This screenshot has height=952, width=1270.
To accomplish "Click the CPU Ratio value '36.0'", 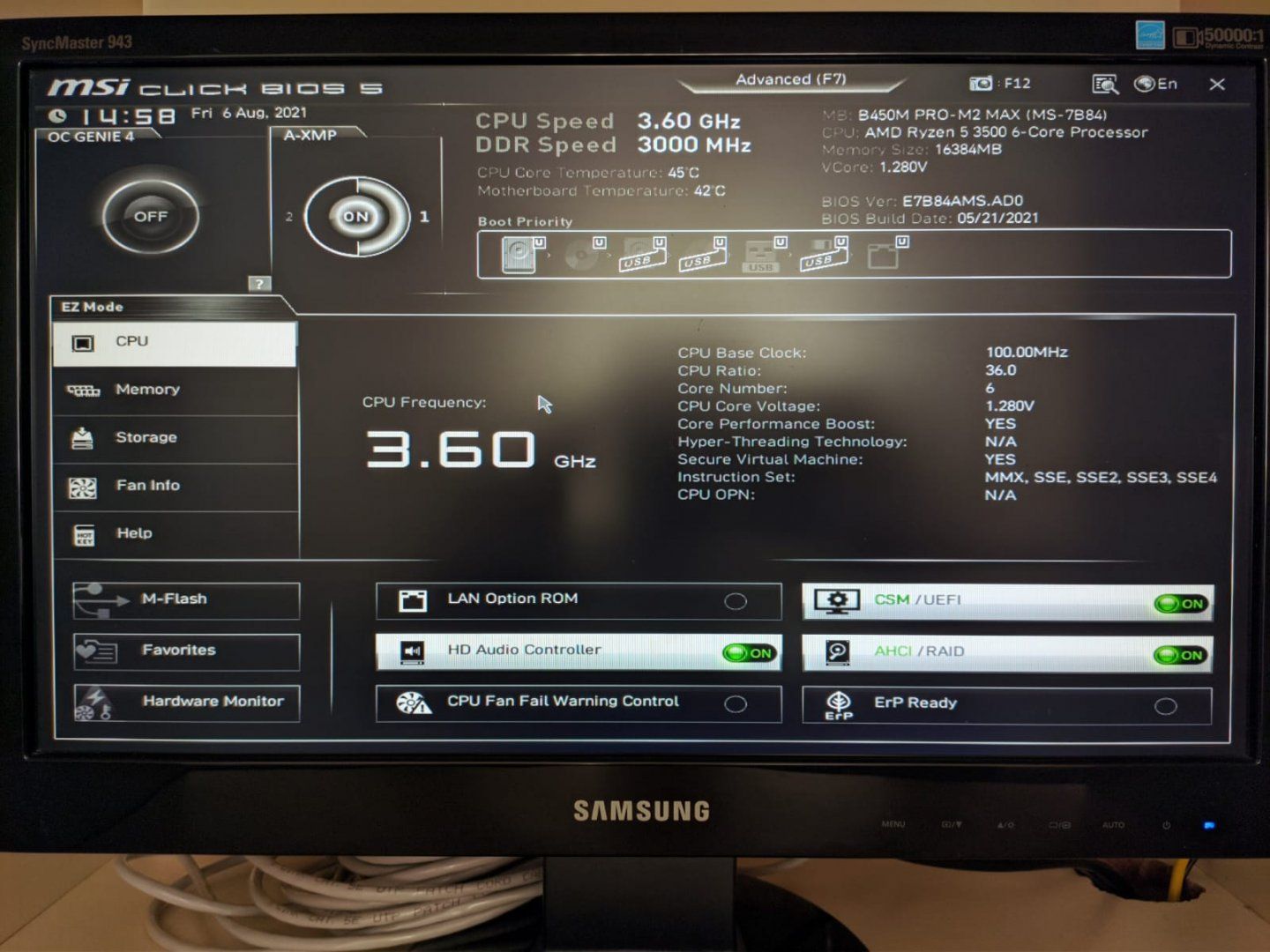I will 1001,370.
